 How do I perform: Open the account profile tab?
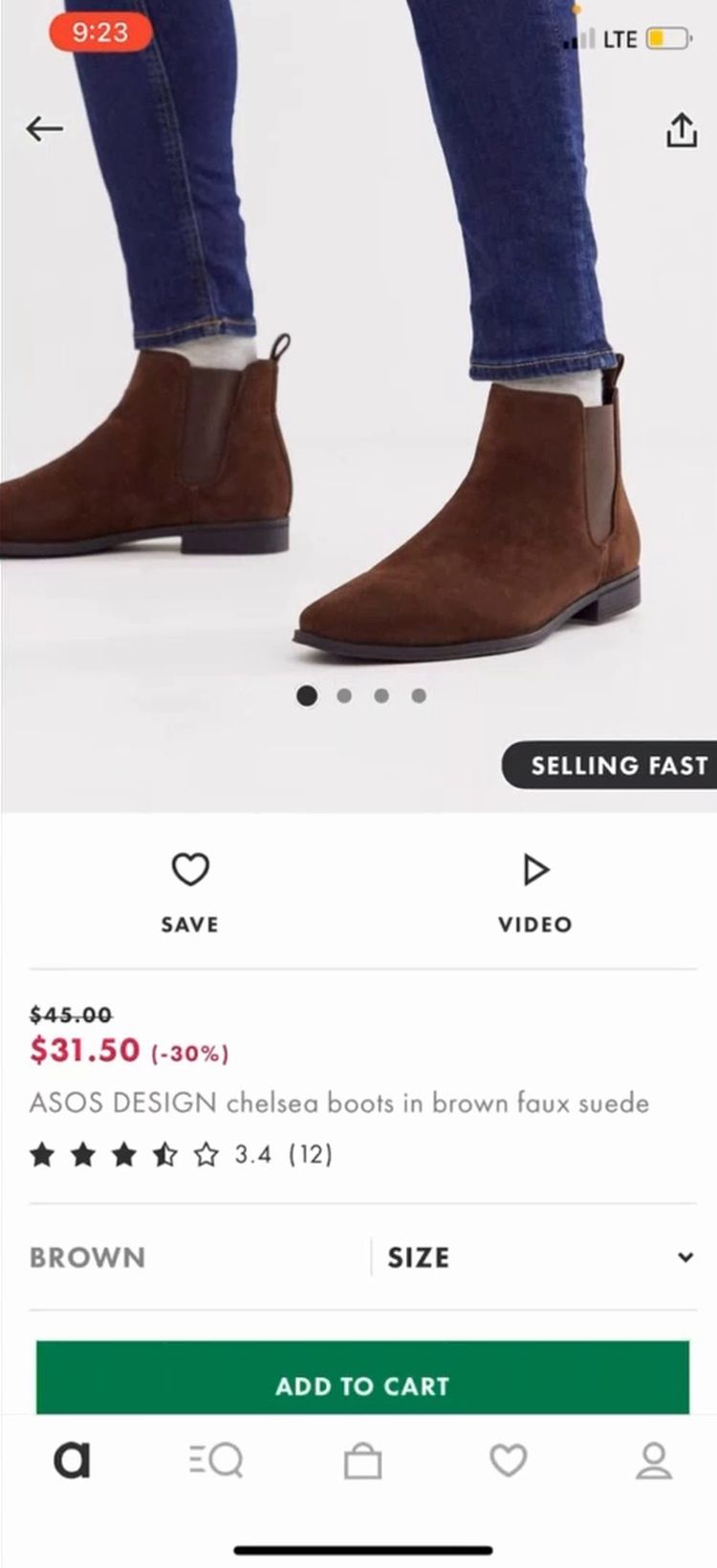654,1461
